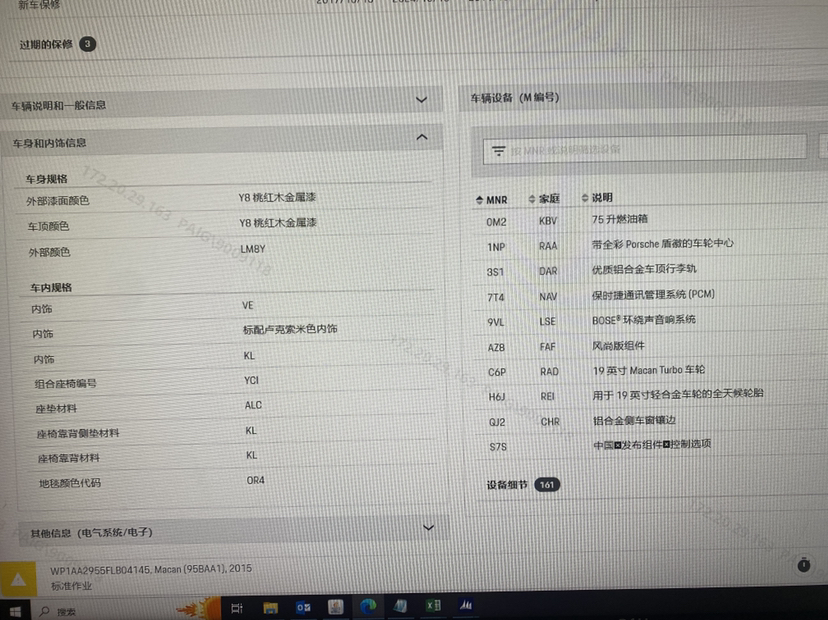Screen dimensions: 828x620
Task: Click the 车顶颜色 value Y8 桃红木金属漆
Action: coord(278,223)
